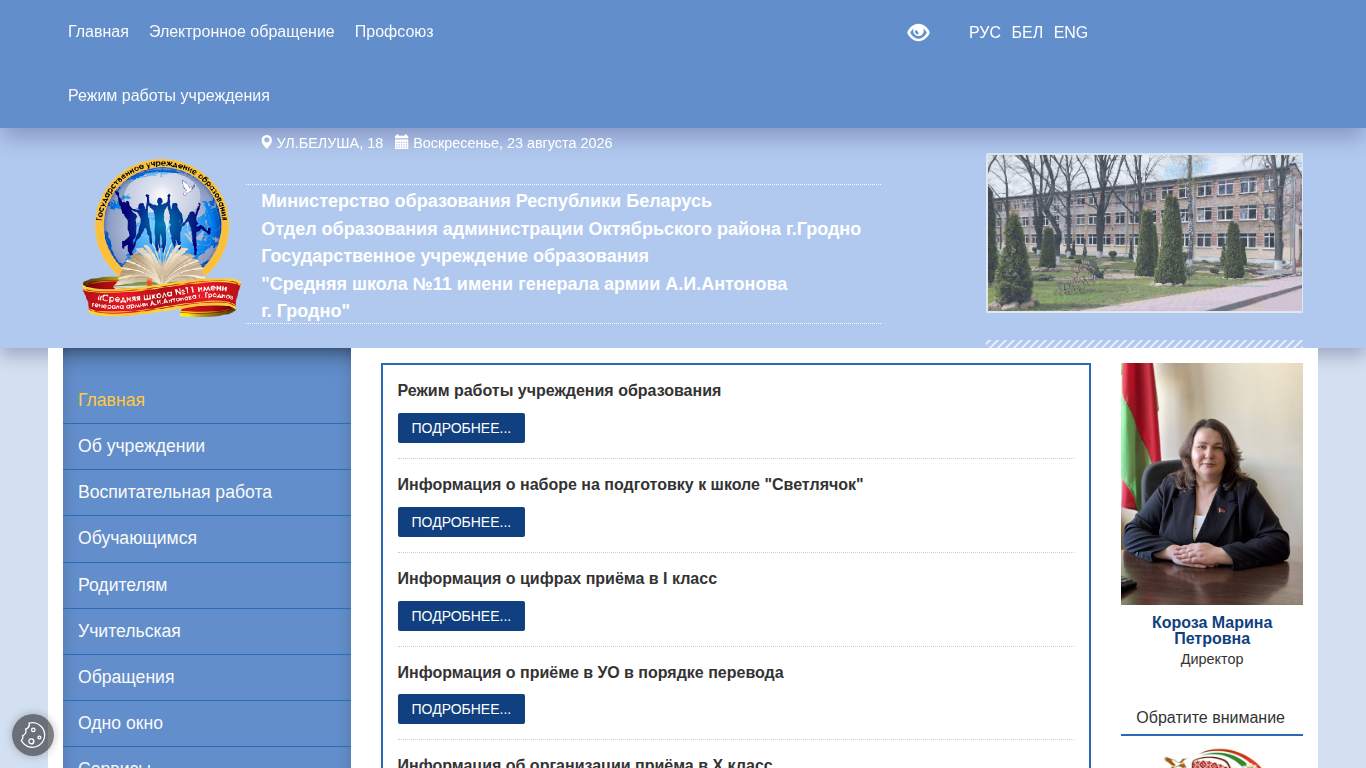Screen dimensions: 1366x768
Task: Go to Режим работы учреждения in the top bar
Action: [x=169, y=95]
